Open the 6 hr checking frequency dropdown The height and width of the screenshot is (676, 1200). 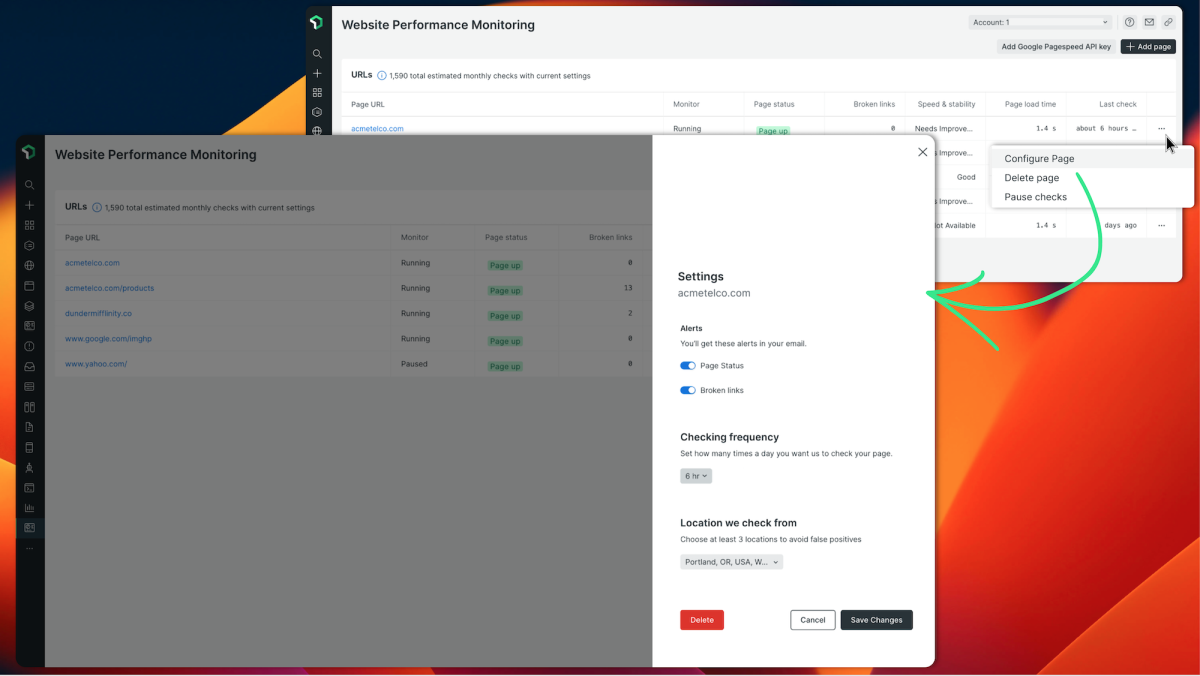[x=696, y=476]
